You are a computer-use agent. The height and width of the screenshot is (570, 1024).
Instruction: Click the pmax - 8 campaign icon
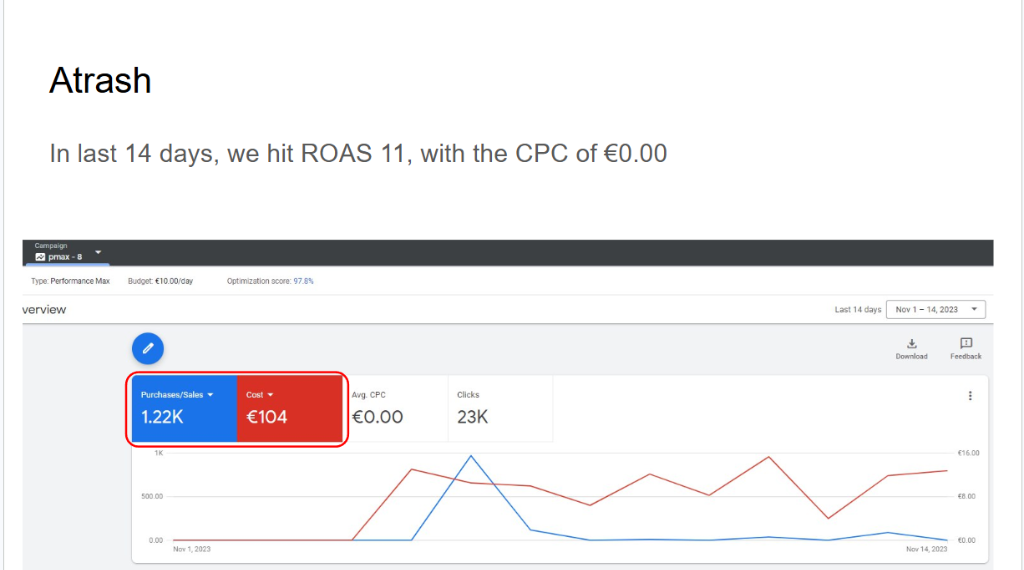40,257
